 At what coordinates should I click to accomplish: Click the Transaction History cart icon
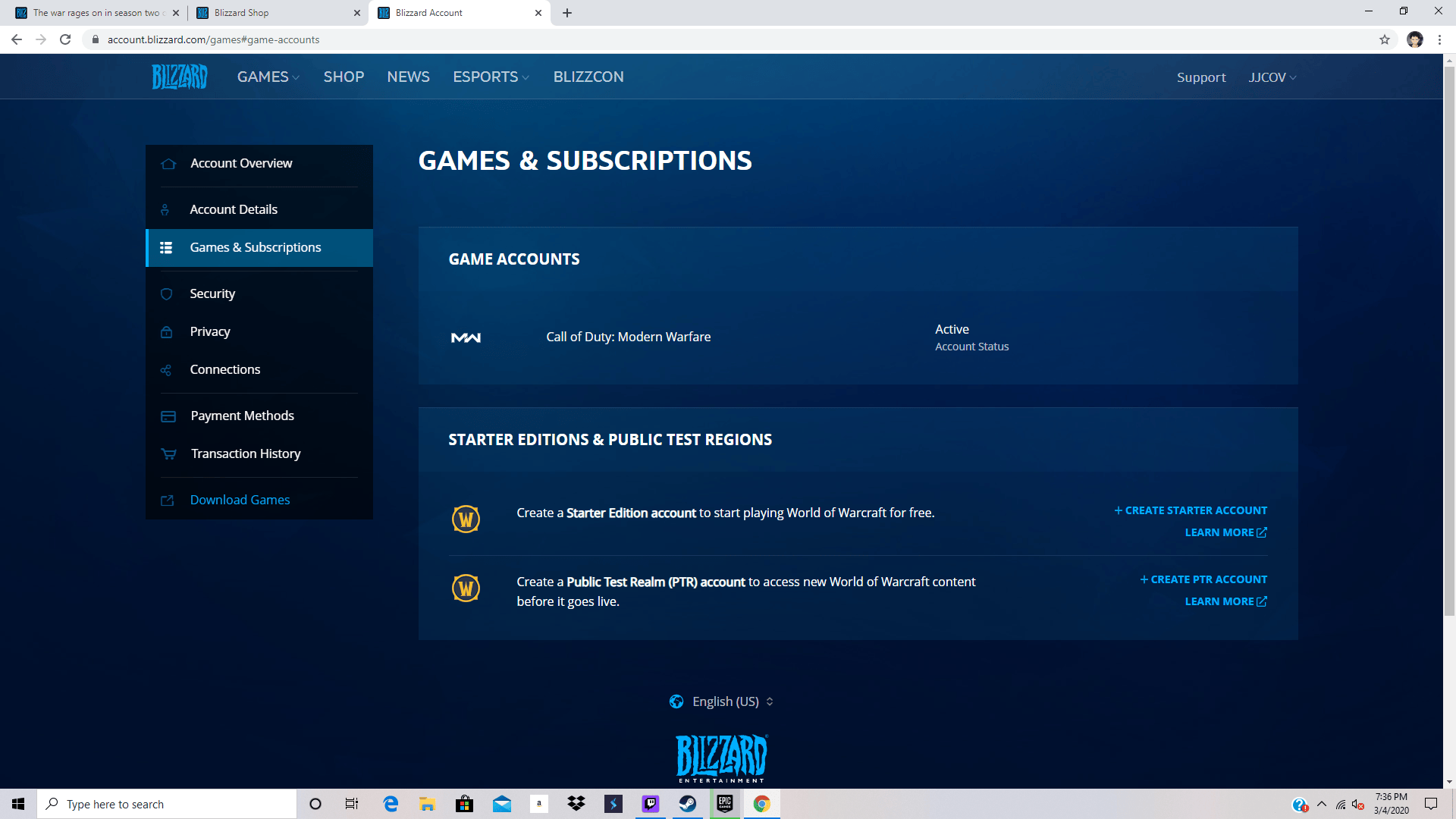point(168,454)
